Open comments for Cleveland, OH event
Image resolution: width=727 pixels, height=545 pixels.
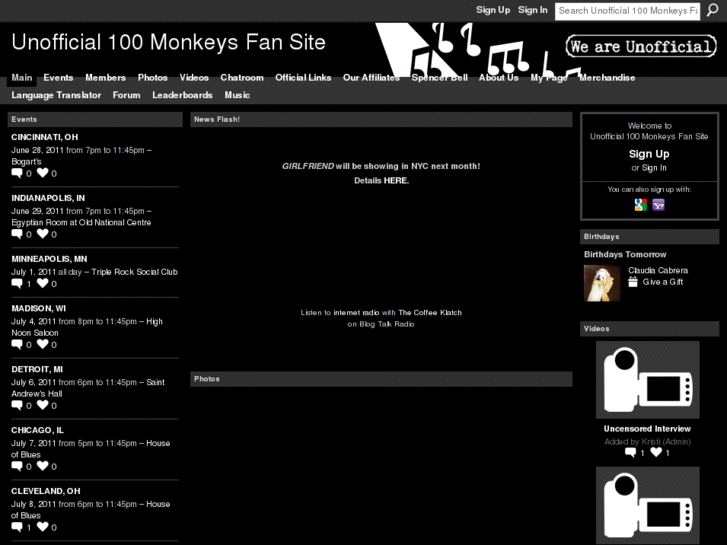(17, 527)
